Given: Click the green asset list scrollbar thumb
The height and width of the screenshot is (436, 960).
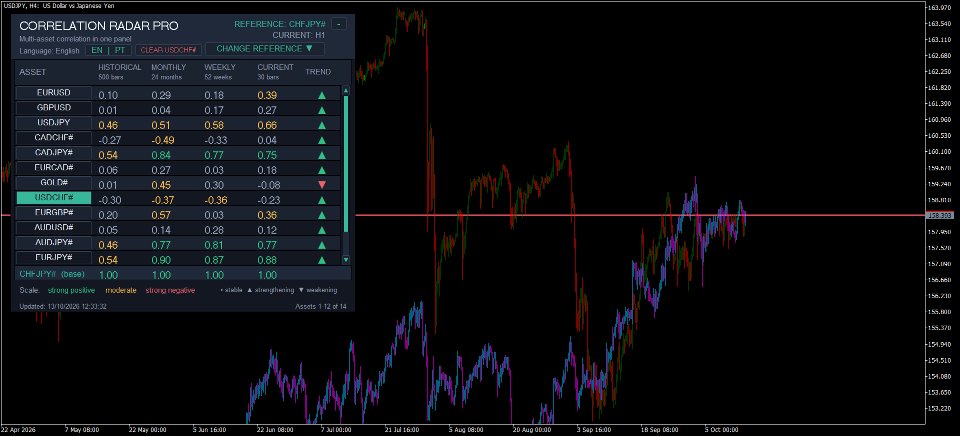Looking at the screenshot, I should point(346,164).
